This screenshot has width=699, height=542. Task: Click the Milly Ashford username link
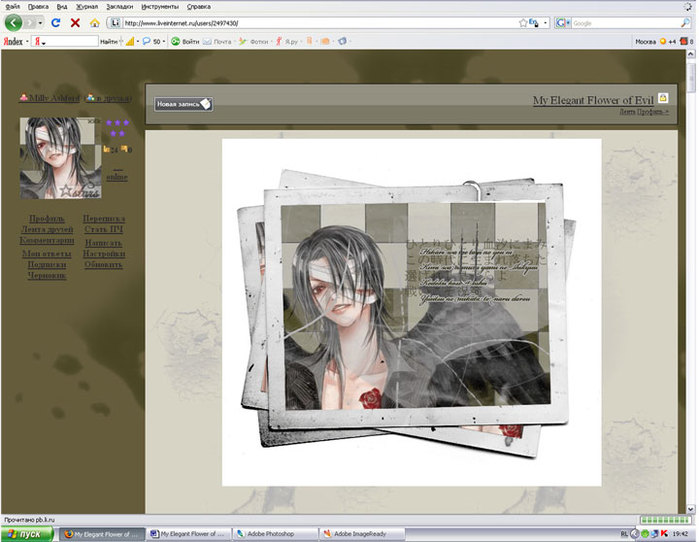[54, 98]
